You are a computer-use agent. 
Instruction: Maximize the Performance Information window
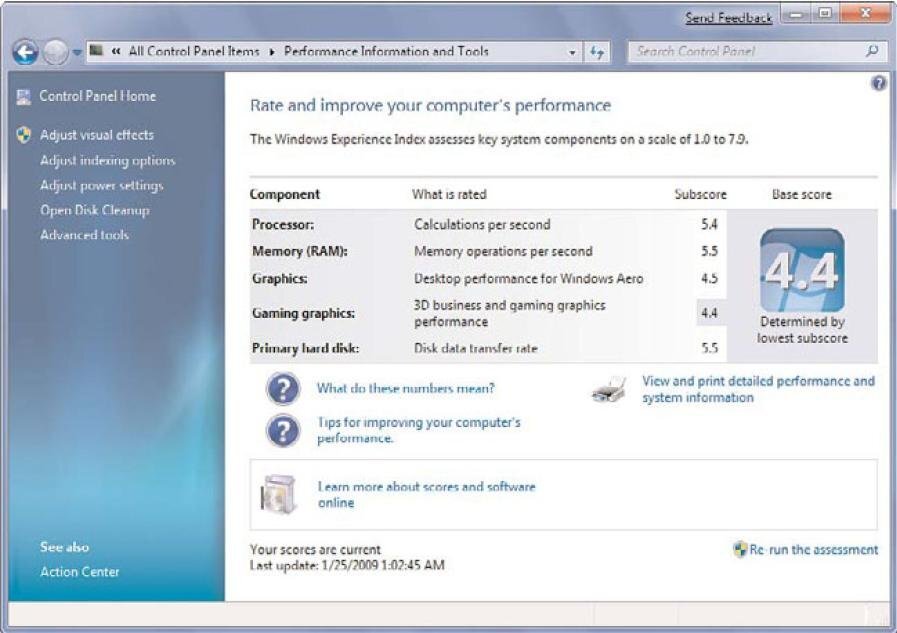(x=824, y=14)
